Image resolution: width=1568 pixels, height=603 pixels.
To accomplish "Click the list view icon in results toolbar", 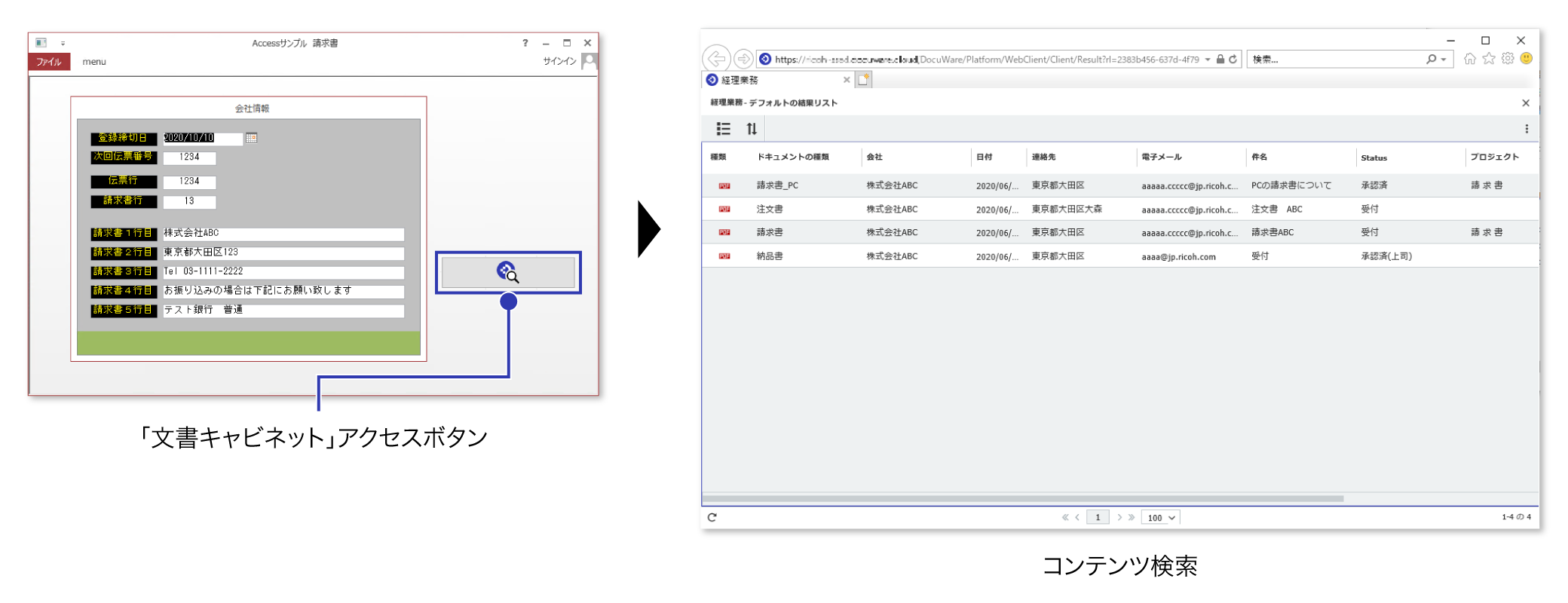I will pyautogui.click(x=723, y=129).
